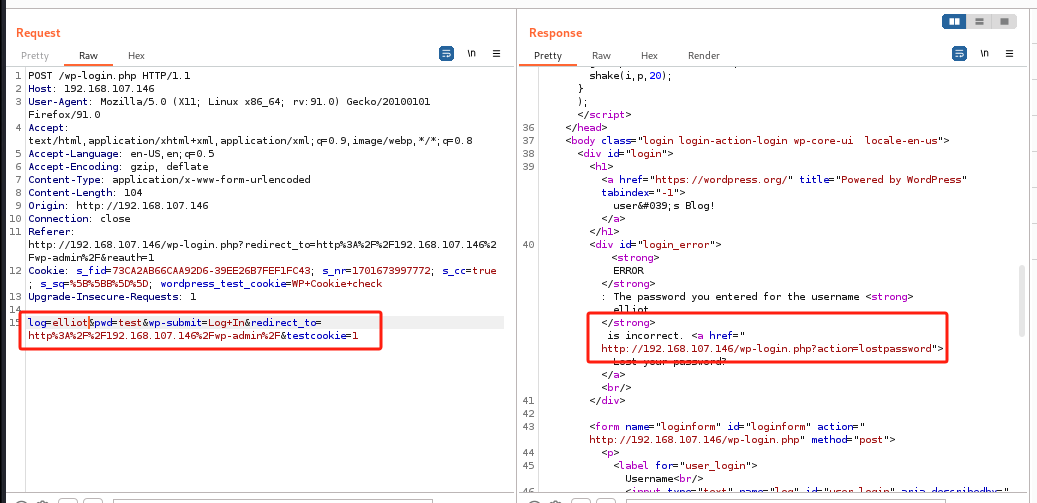Image resolution: width=1037 pixels, height=503 pixels.
Task: Switch to the Request Raw tab
Action: point(88,56)
